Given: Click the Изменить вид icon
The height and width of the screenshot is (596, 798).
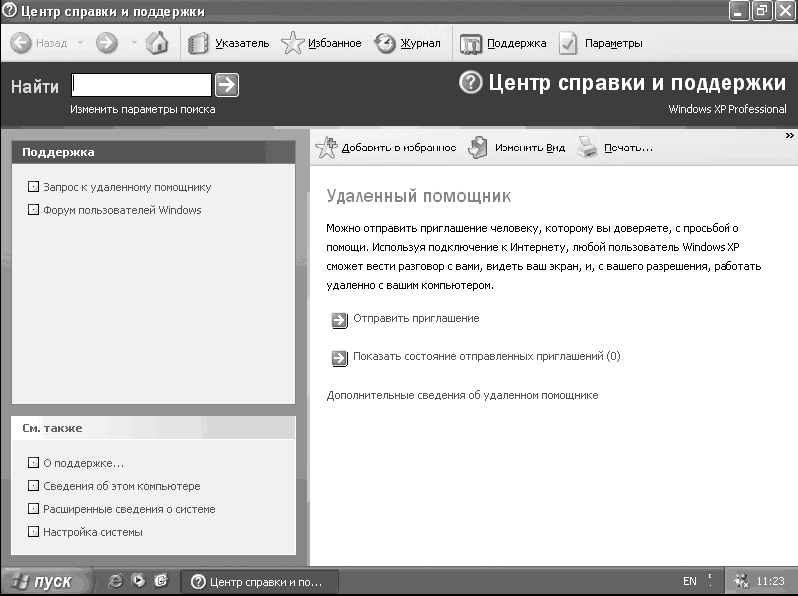Looking at the screenshot, I should (x=478, y=148).
